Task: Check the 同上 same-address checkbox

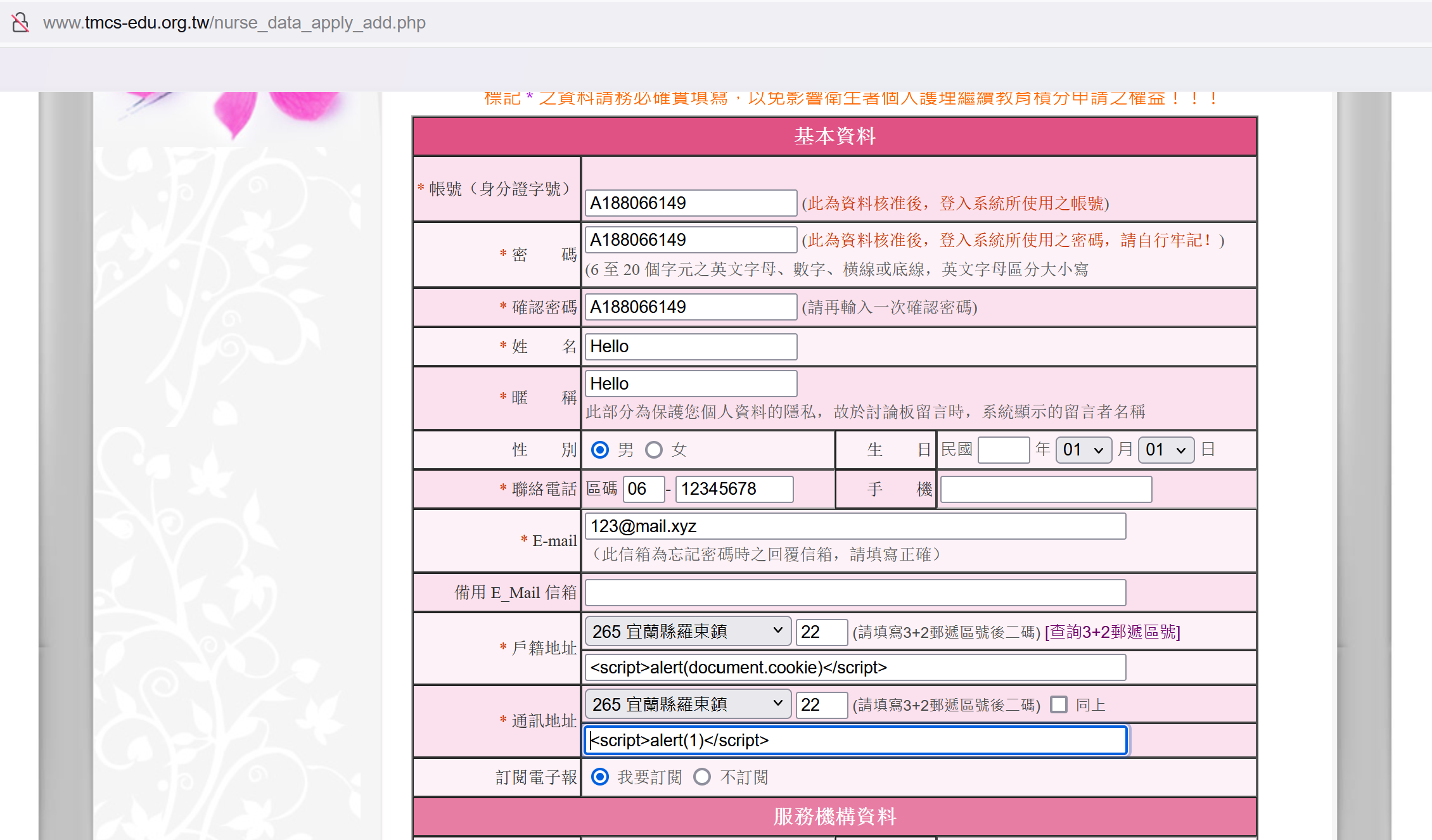Action: [x=1059, y=704]
